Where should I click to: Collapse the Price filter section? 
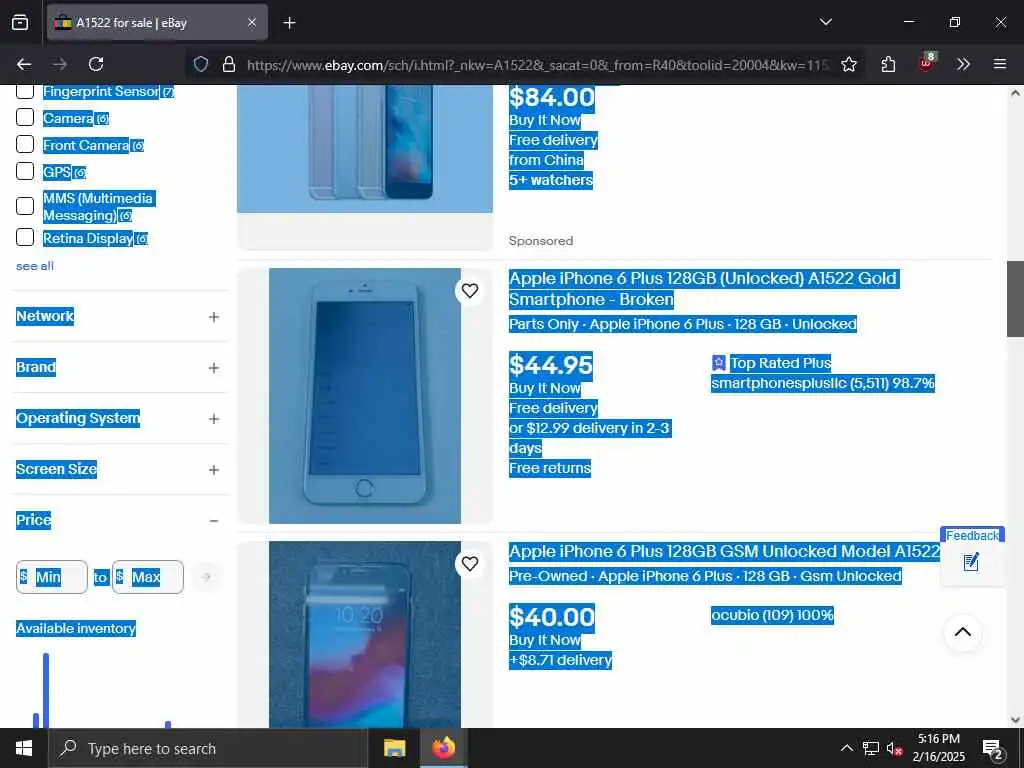(x=214, y=520)
